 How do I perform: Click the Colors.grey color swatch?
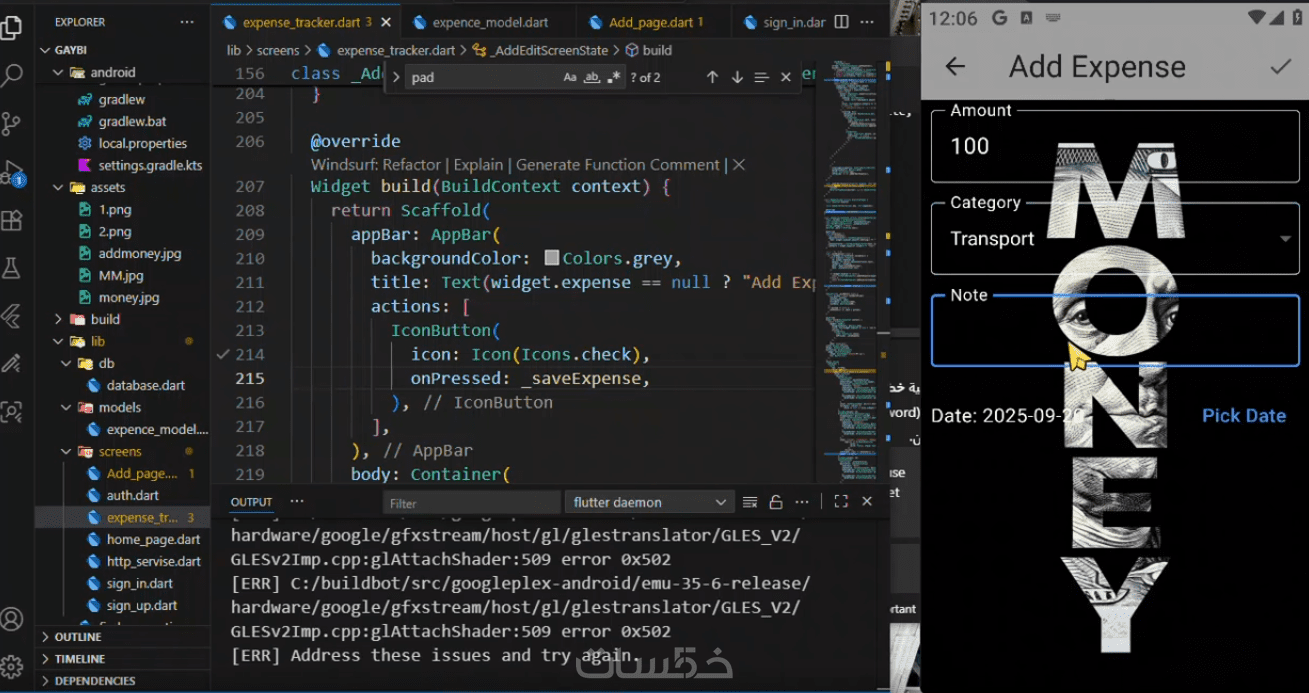(x=552, y=258)
